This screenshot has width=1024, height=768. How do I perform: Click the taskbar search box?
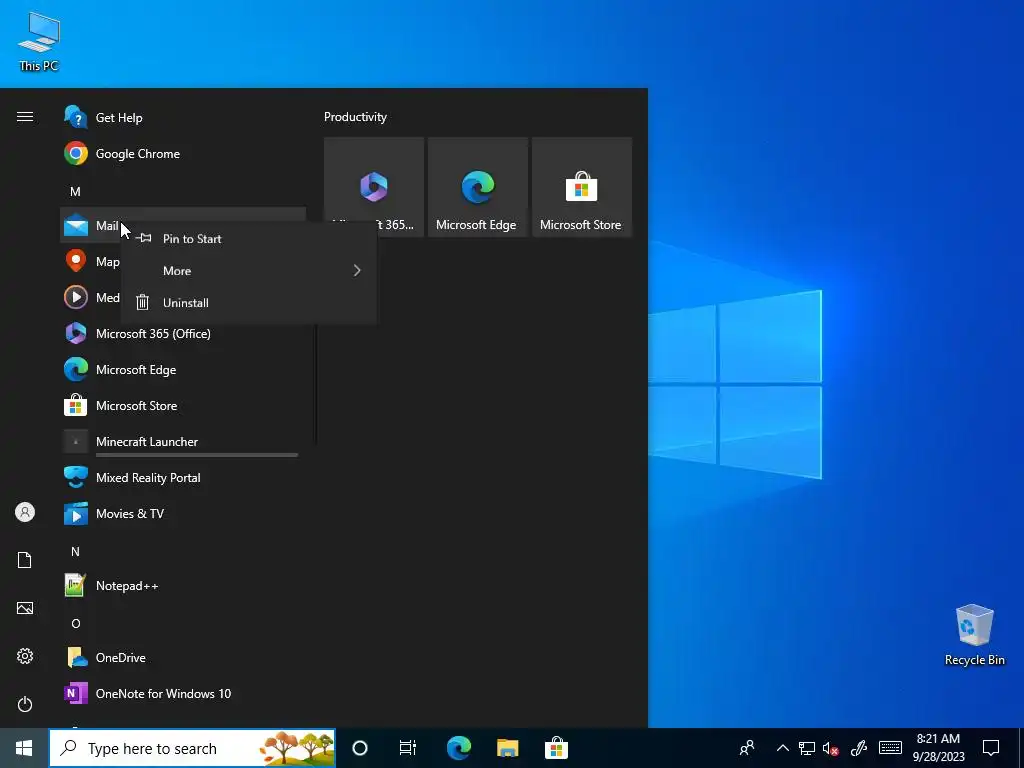click(x=192, y=748)
